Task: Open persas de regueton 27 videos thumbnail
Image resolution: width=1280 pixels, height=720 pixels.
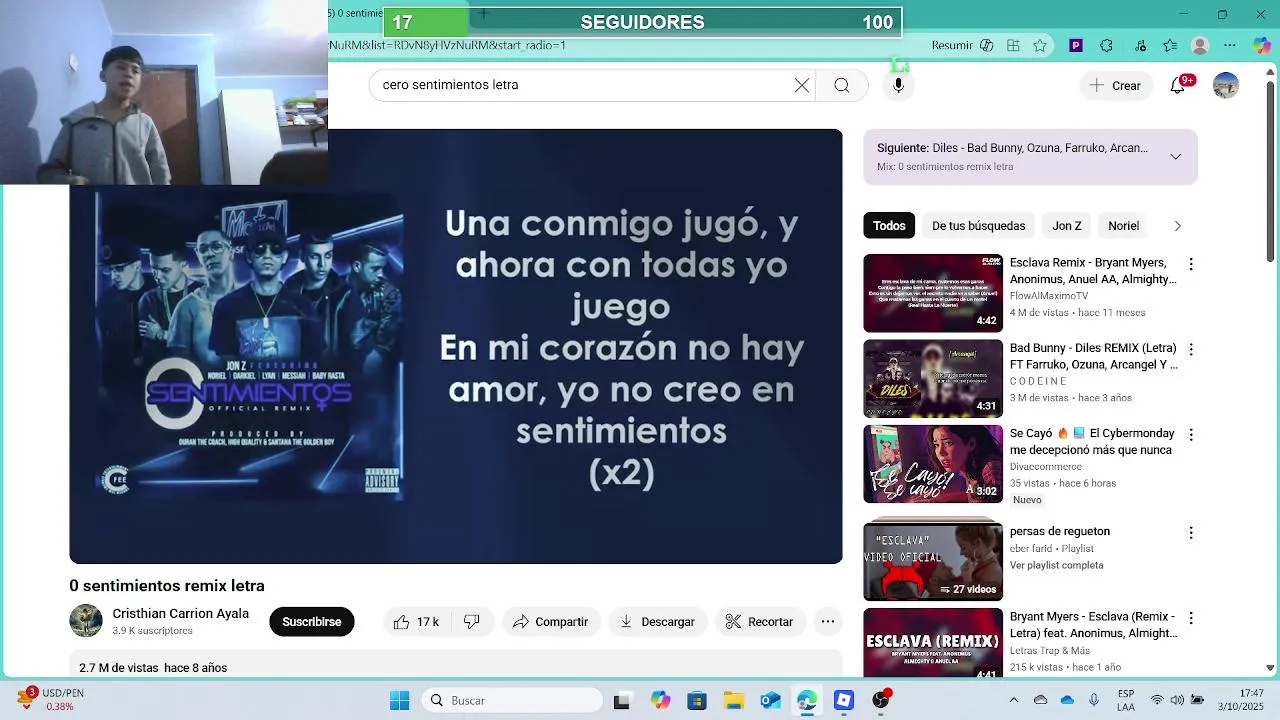Action: [x=933, y=561]
